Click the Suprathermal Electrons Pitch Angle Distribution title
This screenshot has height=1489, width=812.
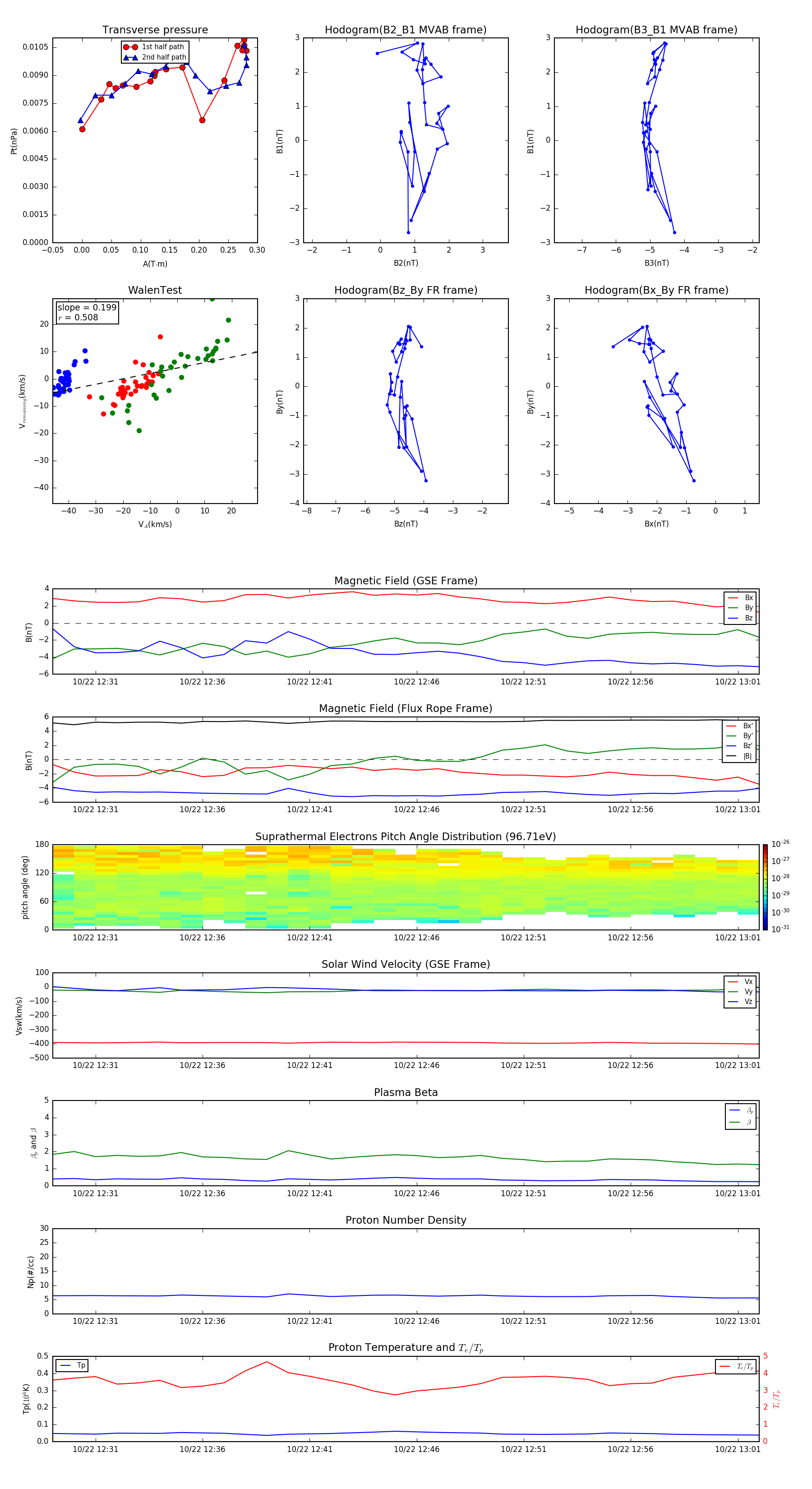406,837
